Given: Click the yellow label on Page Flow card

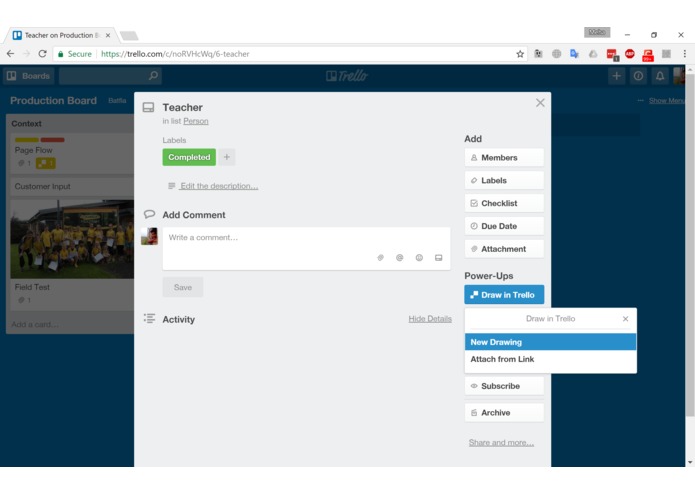Looking at the screenshot, I should tap(27, 140).
